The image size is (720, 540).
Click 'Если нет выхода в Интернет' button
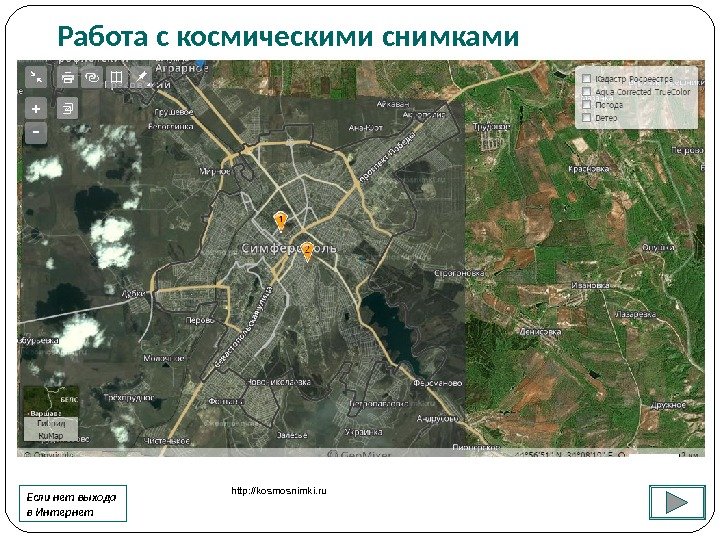pyautogui.click(x=73, y=504)
